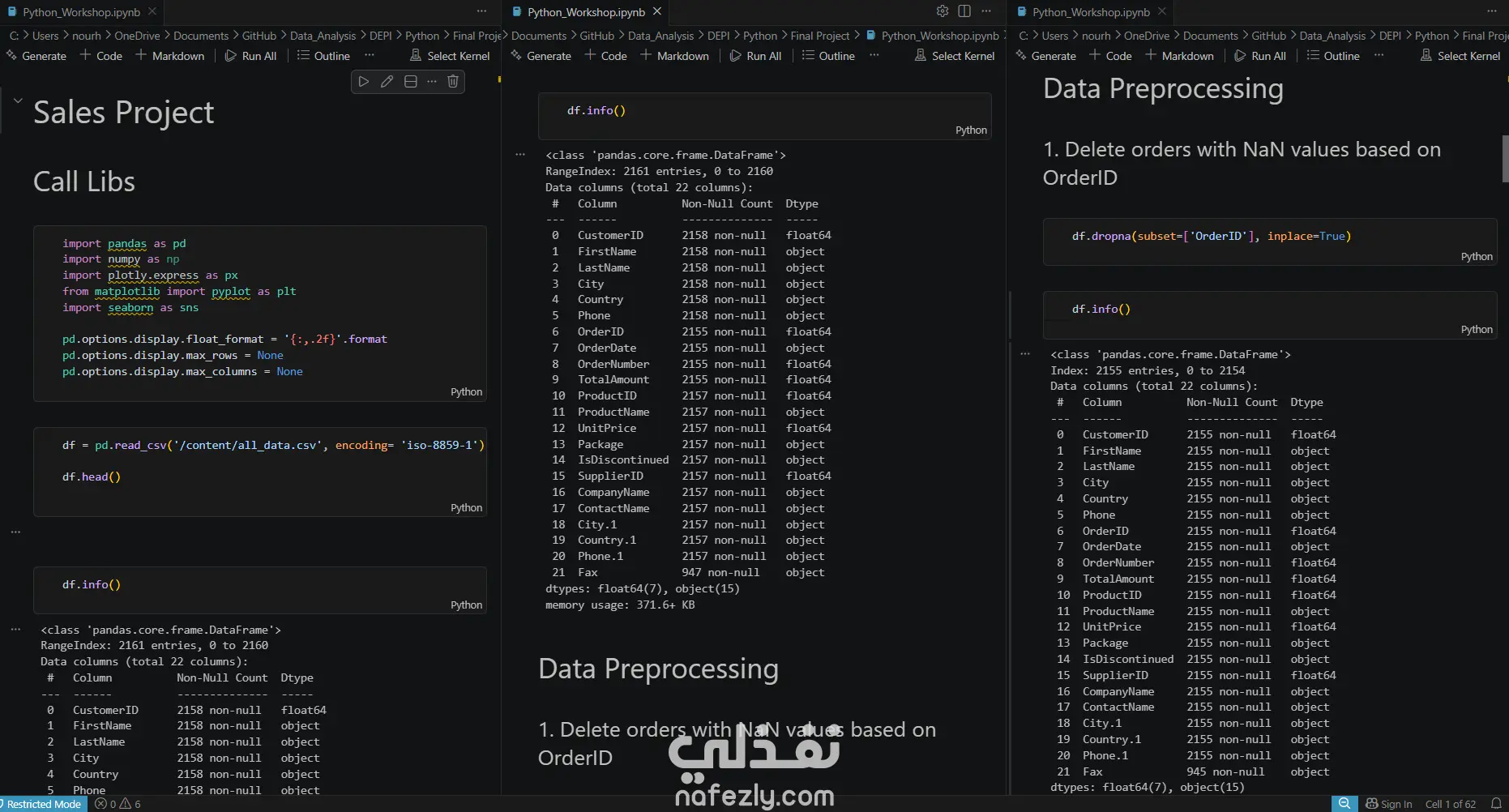Open output options below the df.head() cell
Image resolution: width=1509 pixels, height=812 pixels.
(x=15, y=532)
